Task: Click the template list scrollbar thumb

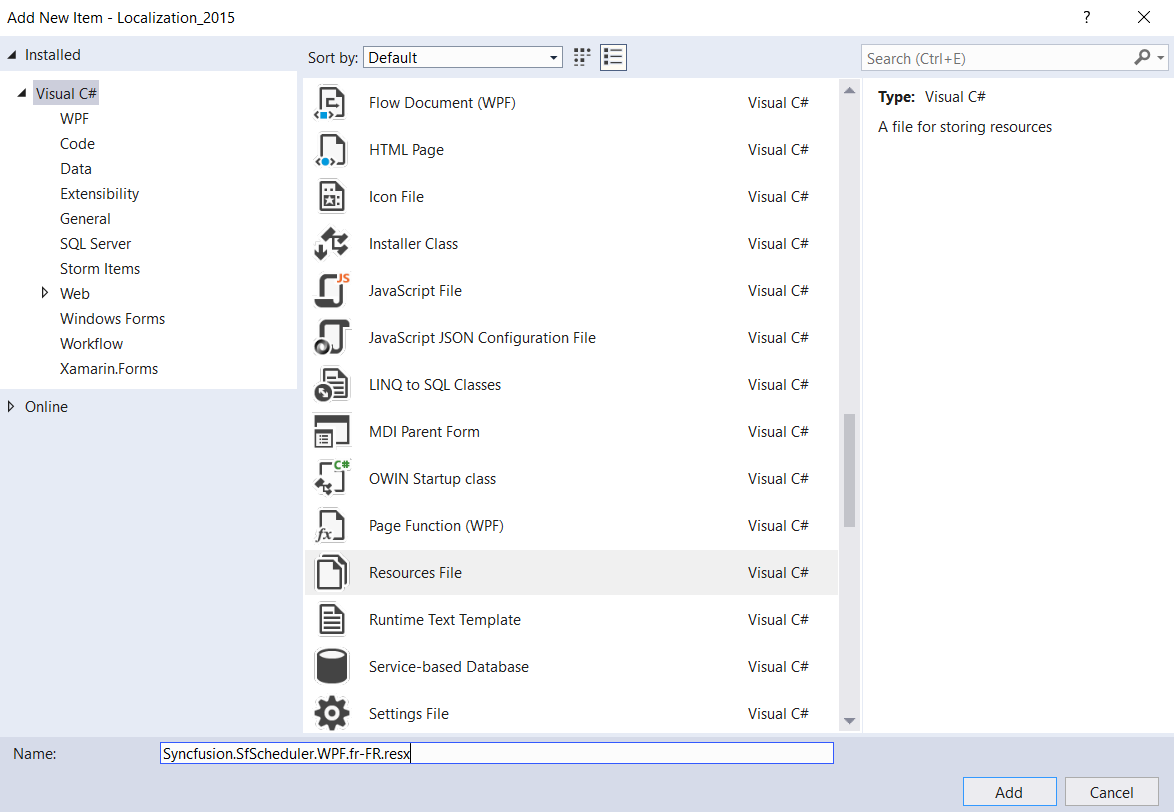Action: (x=849, y=470)
